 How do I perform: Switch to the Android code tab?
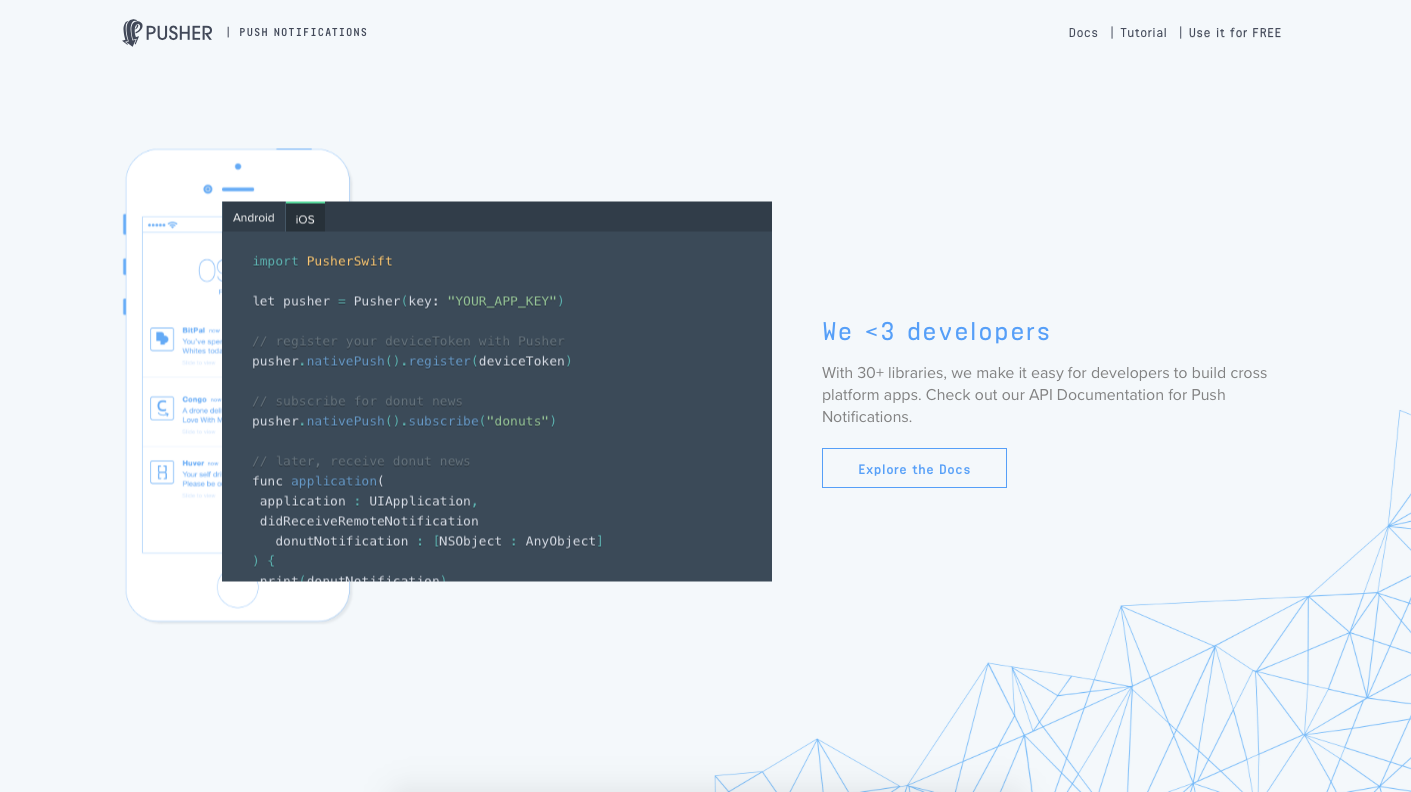coord(253,217)
